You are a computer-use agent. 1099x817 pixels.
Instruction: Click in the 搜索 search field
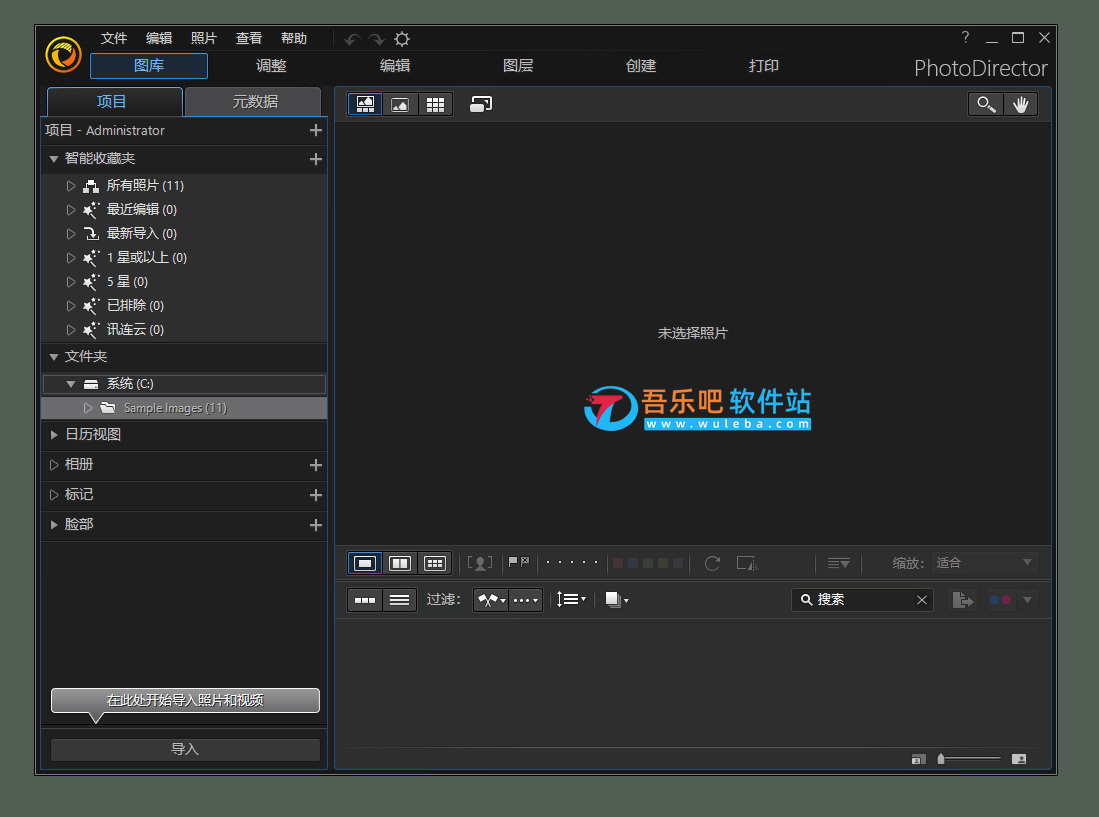[862, 600]
